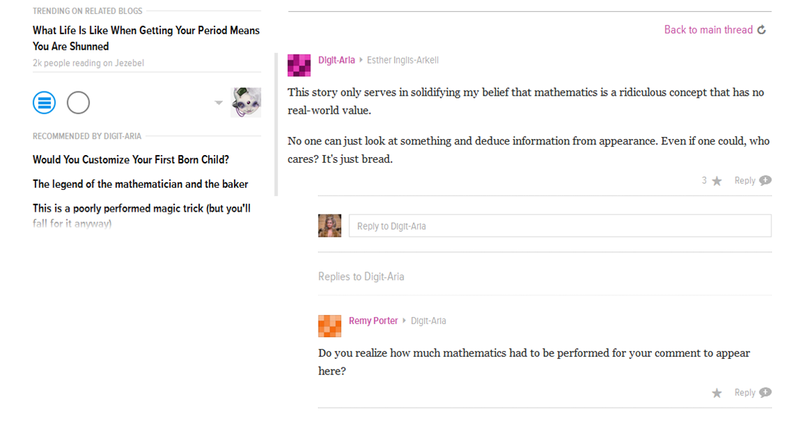Viewport: 800px width, 426px height.
Task: Open Digit-Aria's pink pixel avatar
Action: click(299, 65)
